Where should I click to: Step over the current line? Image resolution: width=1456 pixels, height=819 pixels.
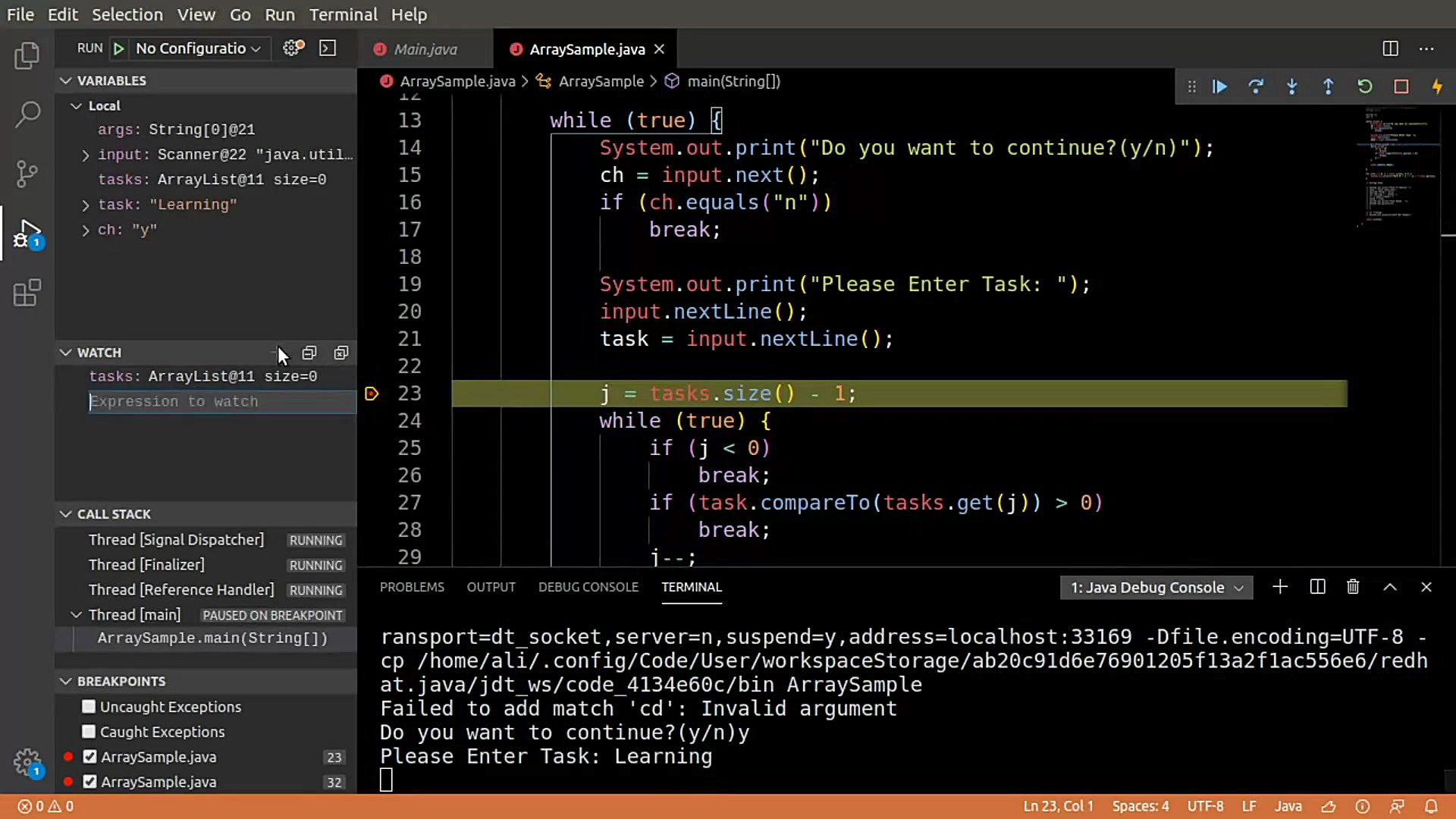coord(1256,87)
